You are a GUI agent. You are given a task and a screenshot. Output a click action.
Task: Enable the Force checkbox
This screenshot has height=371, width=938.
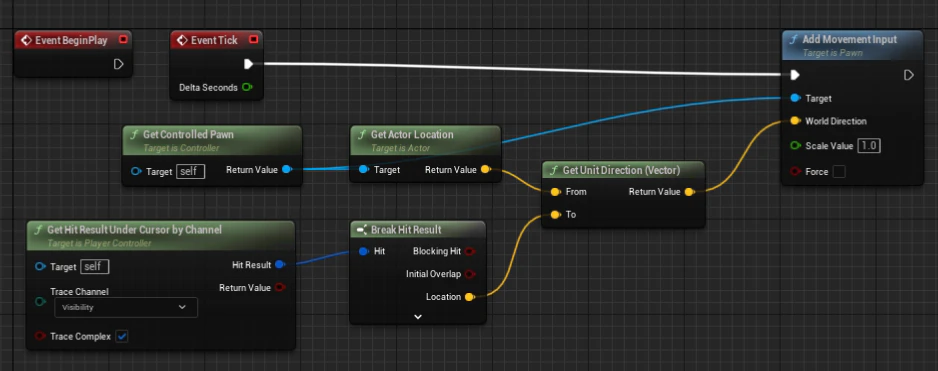(x=839, y=172)
